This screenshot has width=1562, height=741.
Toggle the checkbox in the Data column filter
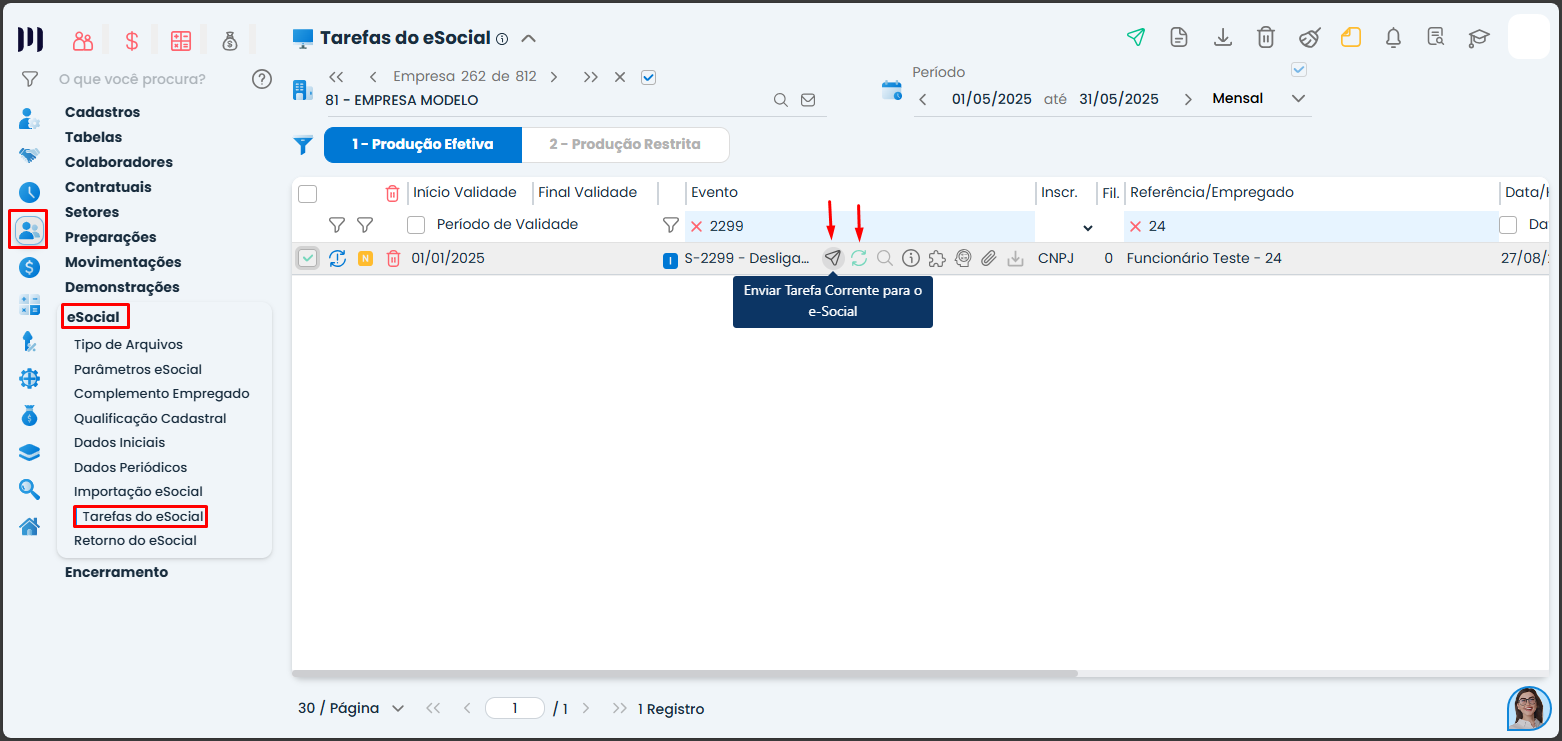pos(1508,225)
